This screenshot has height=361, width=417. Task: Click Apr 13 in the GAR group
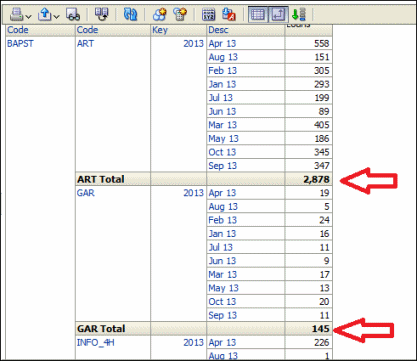tap(222, 193)
